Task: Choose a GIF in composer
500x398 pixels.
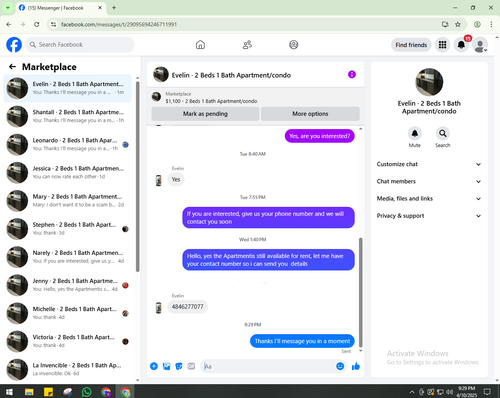Action: pos(191,366)
